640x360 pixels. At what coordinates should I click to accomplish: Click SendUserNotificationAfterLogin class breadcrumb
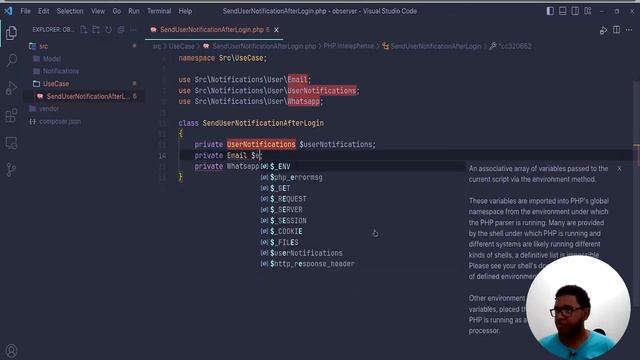pos(436,47)
